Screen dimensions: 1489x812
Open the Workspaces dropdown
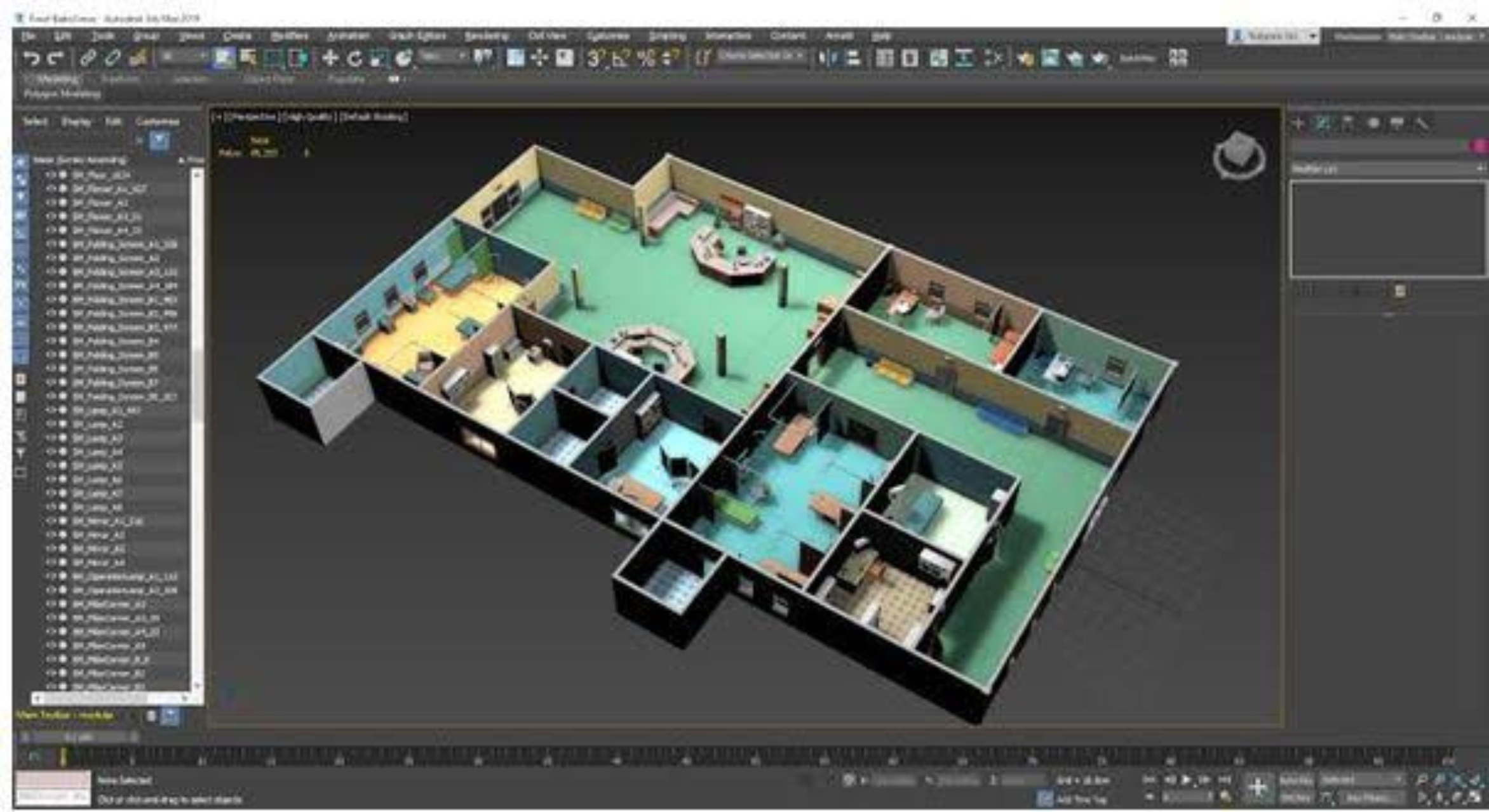point(1436,37)
